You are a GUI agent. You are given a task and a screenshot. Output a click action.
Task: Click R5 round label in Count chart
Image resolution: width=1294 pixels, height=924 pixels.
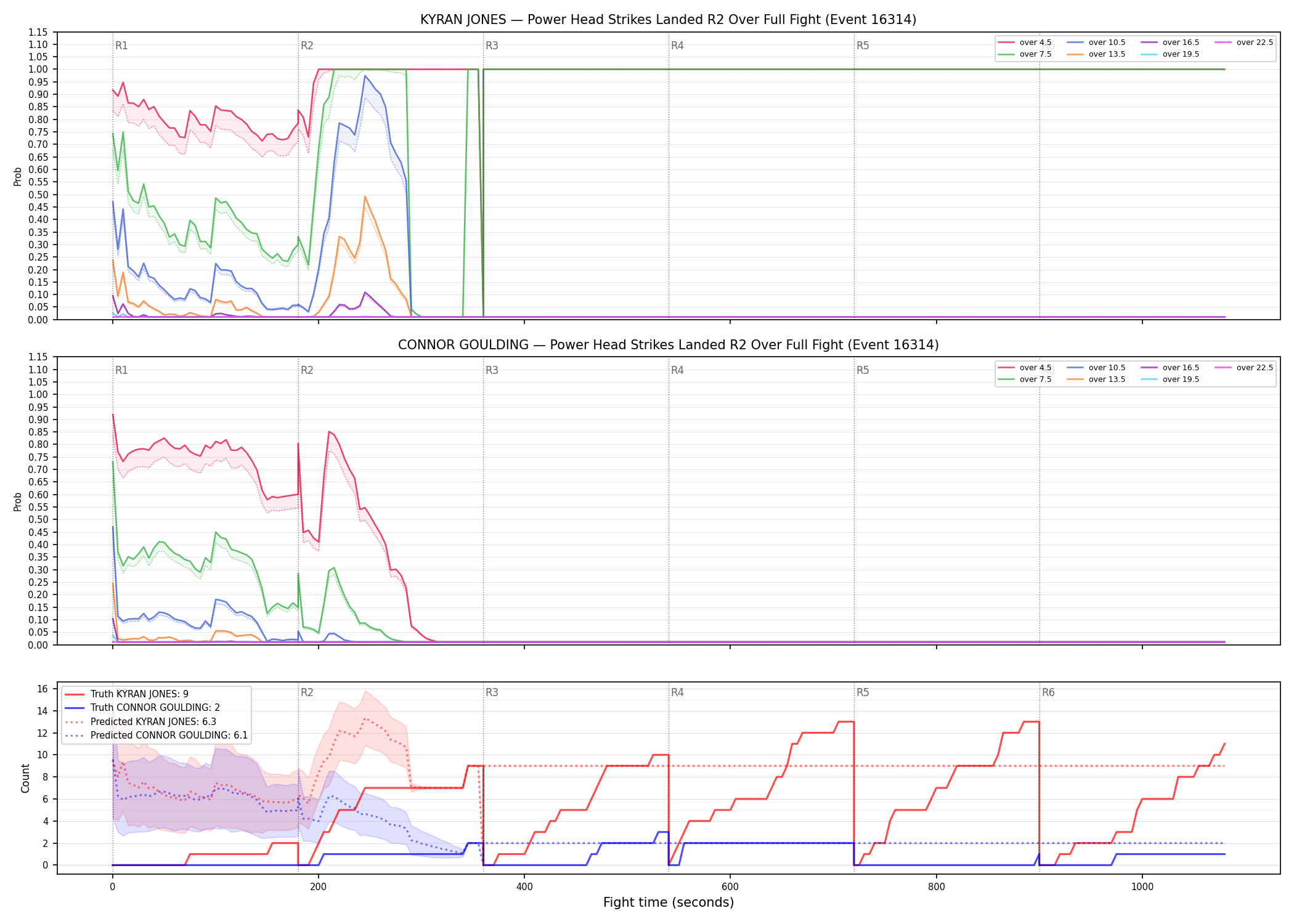tap(863, 692)
